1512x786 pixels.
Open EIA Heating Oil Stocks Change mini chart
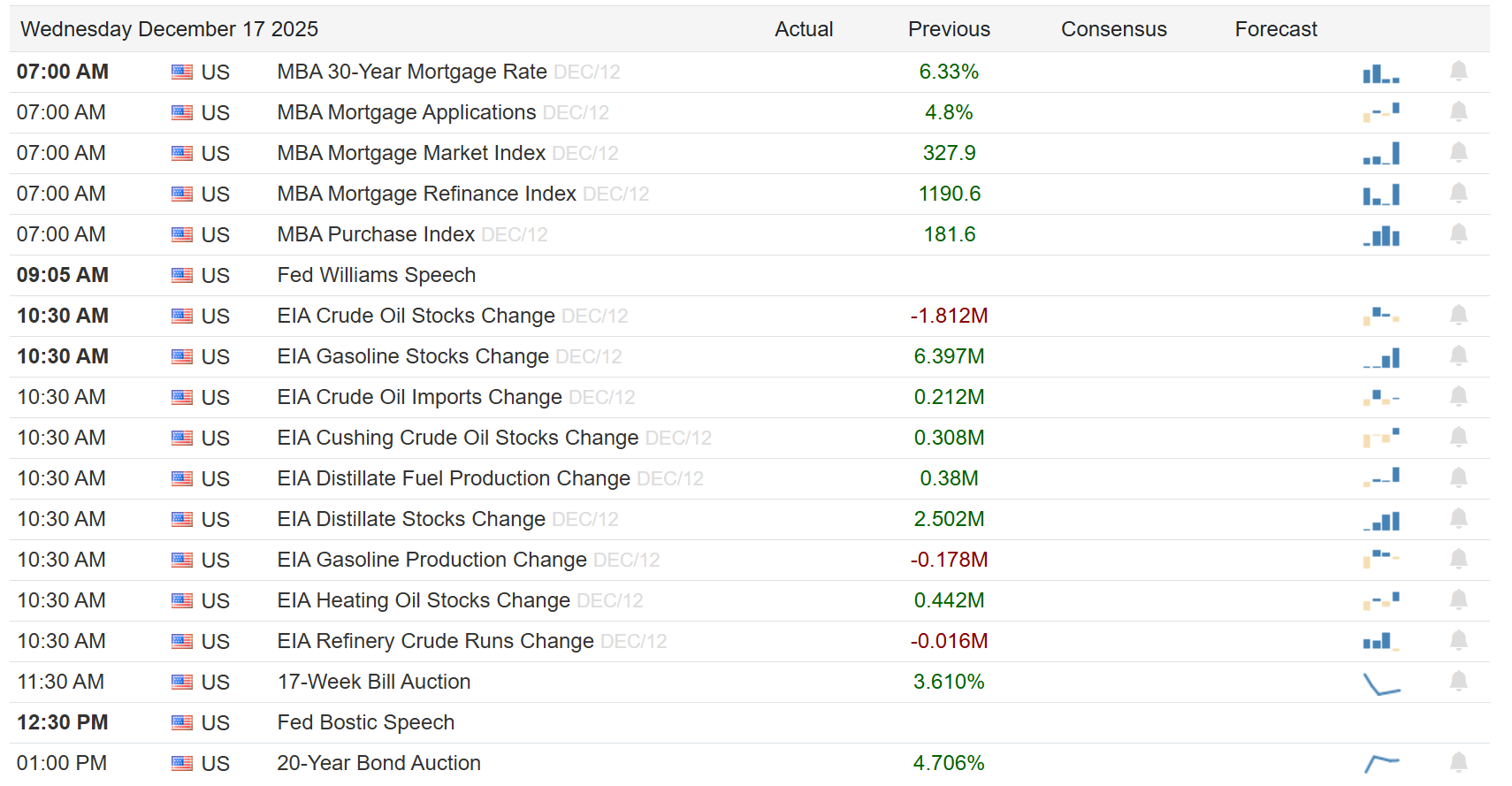[1381, 601]
